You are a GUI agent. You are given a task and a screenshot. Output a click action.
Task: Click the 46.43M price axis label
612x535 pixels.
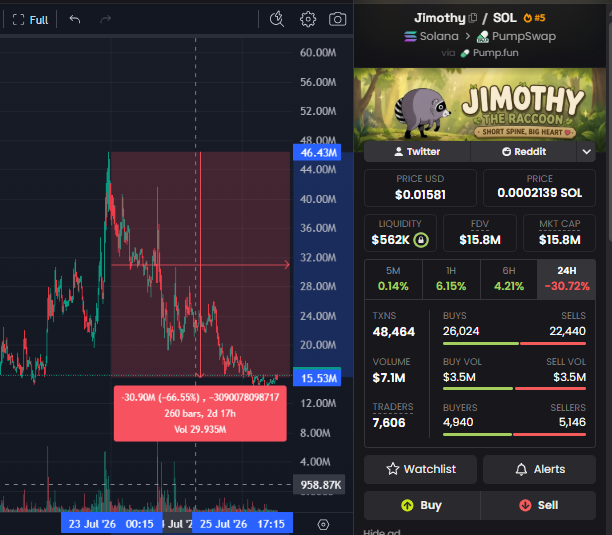tap(317, 153)
